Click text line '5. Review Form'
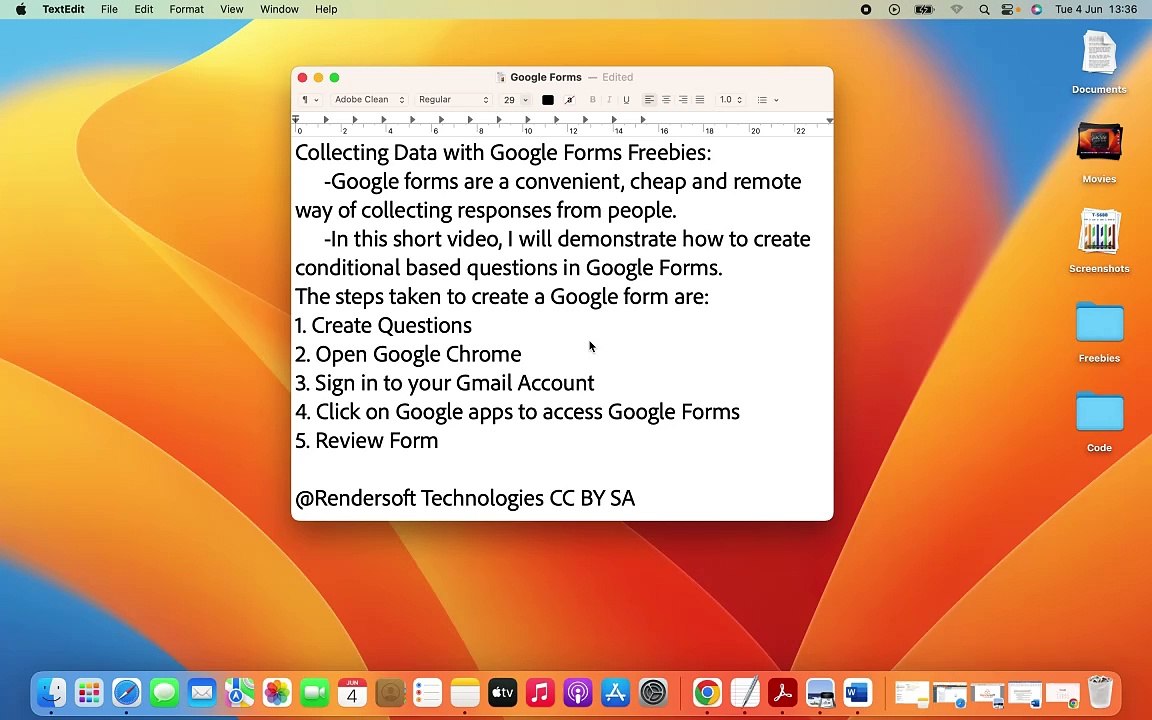 tap(366, 440)
